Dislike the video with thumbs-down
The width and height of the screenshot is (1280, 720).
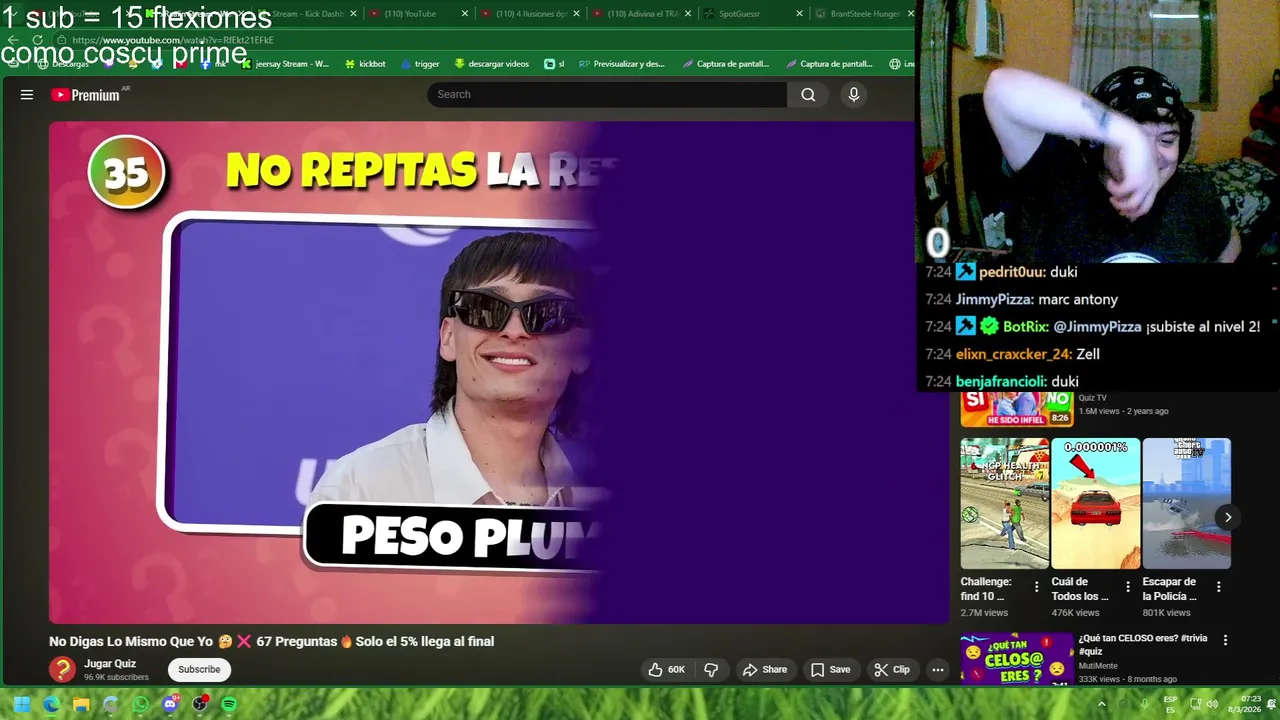click(x=711, y=670)
